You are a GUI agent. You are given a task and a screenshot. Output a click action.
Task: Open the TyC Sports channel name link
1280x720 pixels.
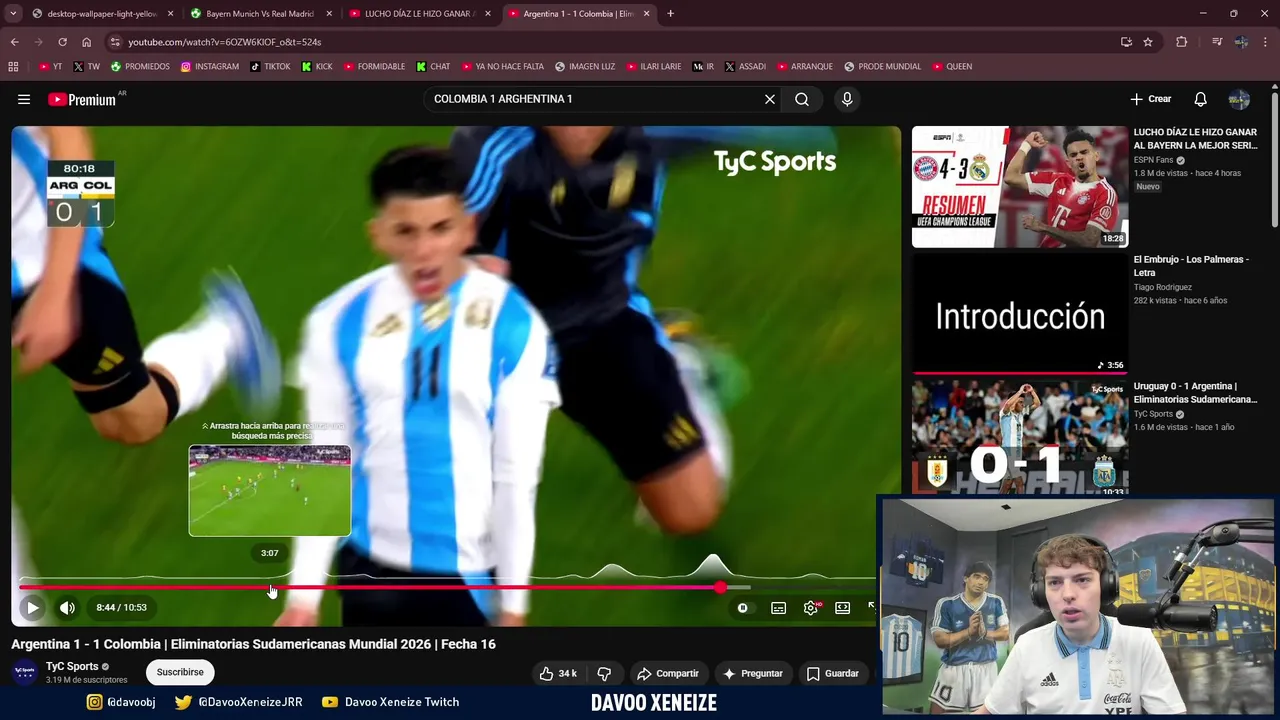(x=72, y=666)
